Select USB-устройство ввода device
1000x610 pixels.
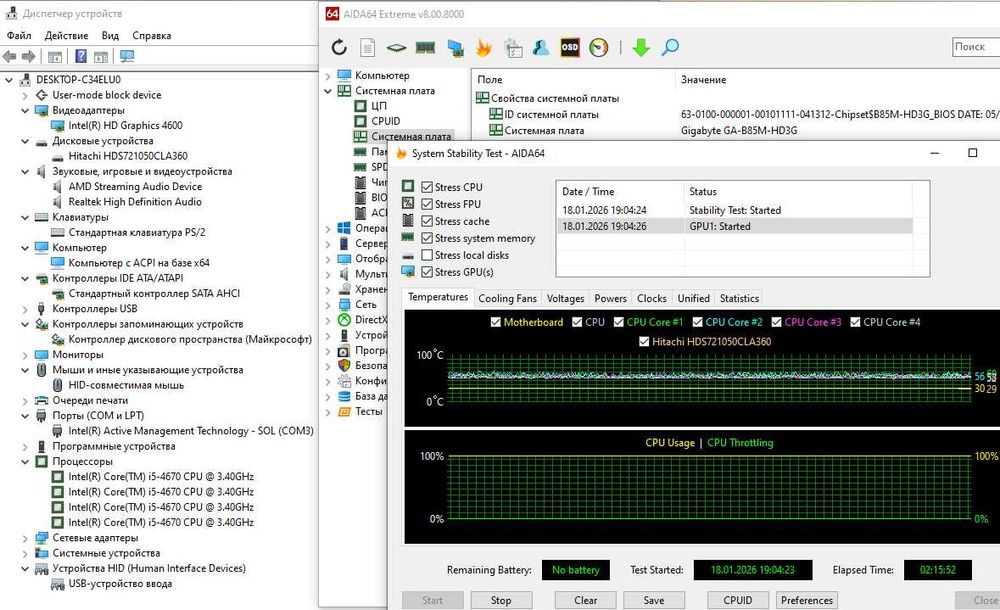point(120,583)
